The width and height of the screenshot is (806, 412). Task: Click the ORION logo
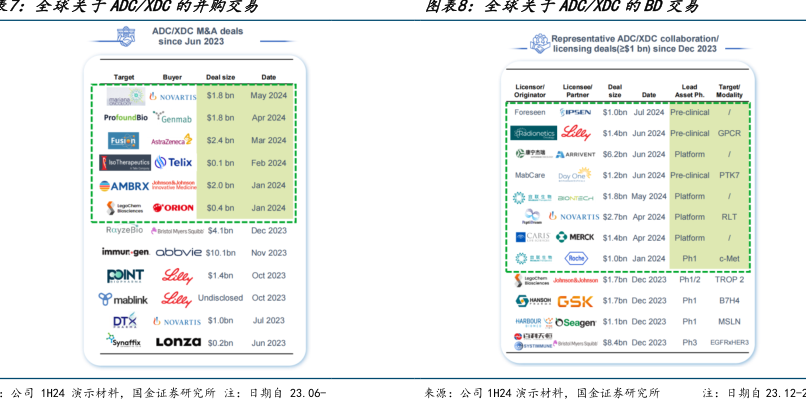coord(174,207)
